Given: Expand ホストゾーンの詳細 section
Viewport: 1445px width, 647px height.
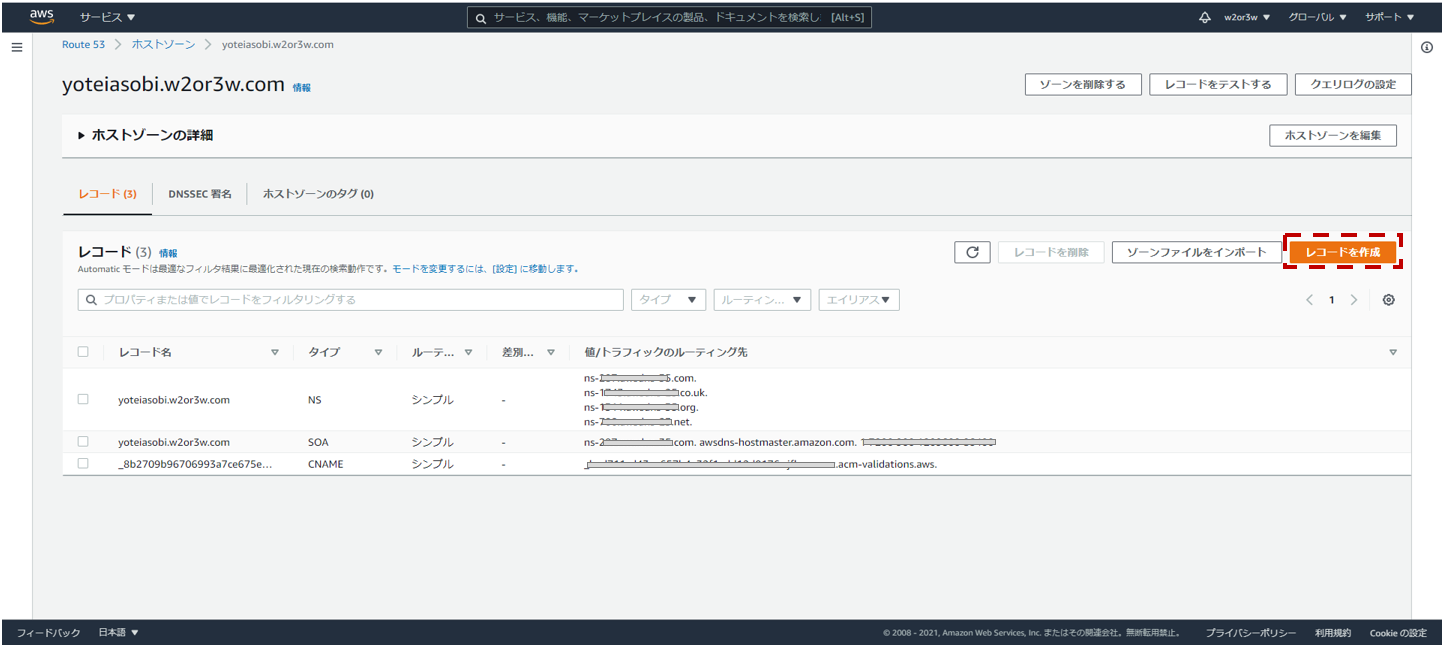Looking at the screenshot, I should pyautogui.click(x=146, y=135).
